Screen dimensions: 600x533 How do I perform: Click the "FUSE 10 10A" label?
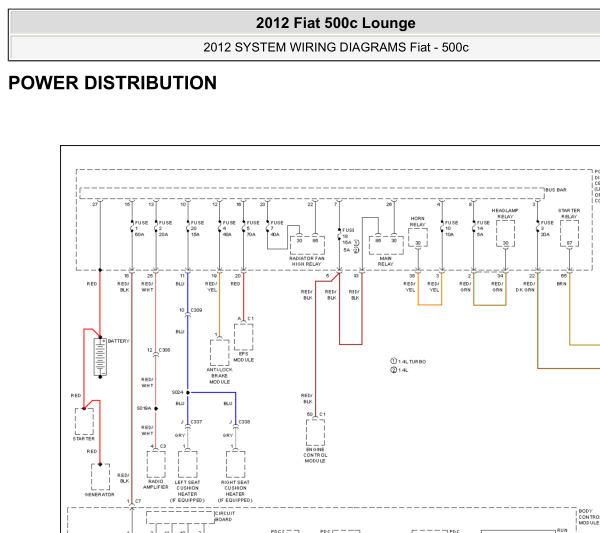point(451,228)
